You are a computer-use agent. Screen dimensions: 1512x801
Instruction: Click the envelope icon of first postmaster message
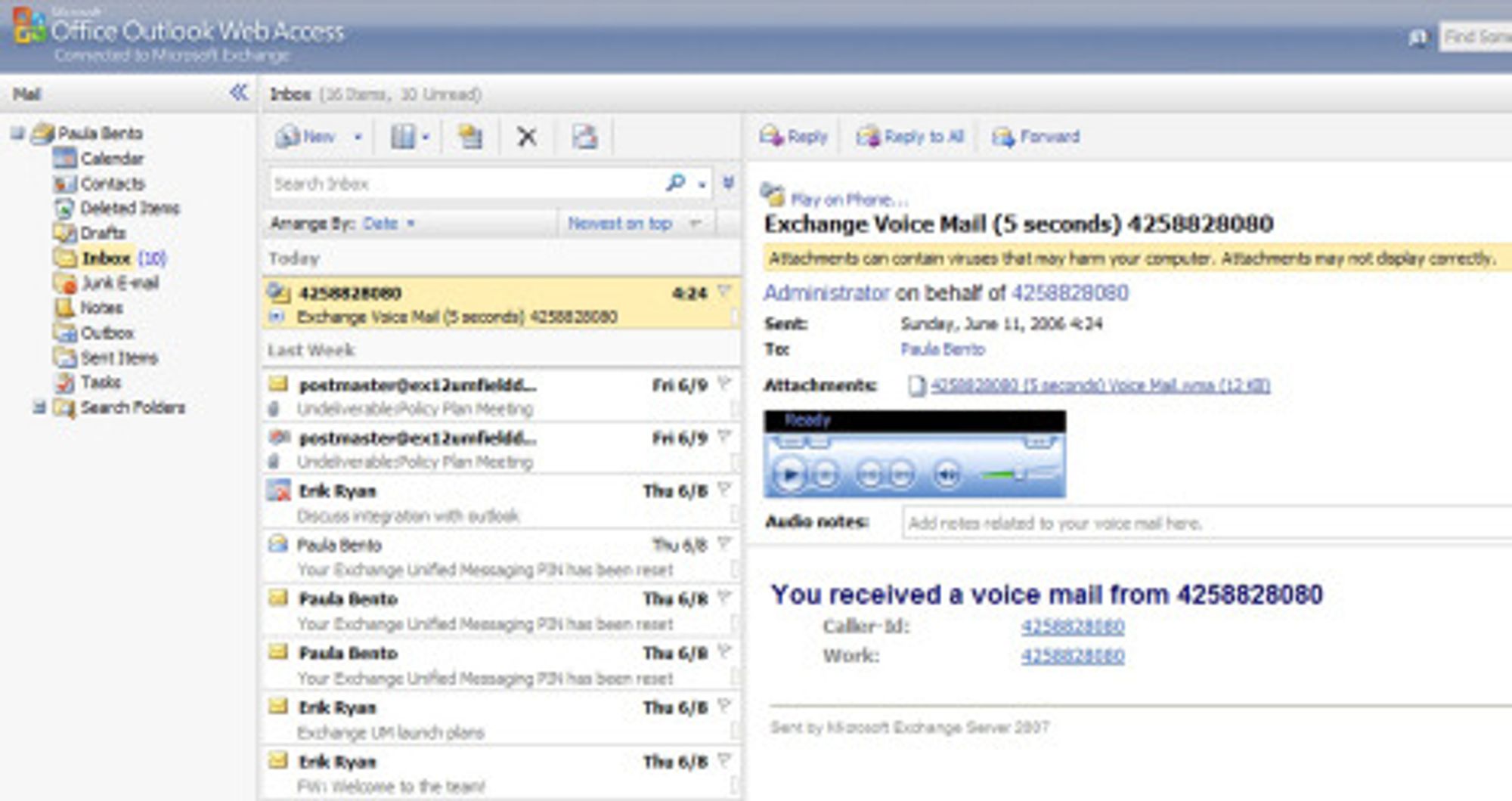point(279,384)
